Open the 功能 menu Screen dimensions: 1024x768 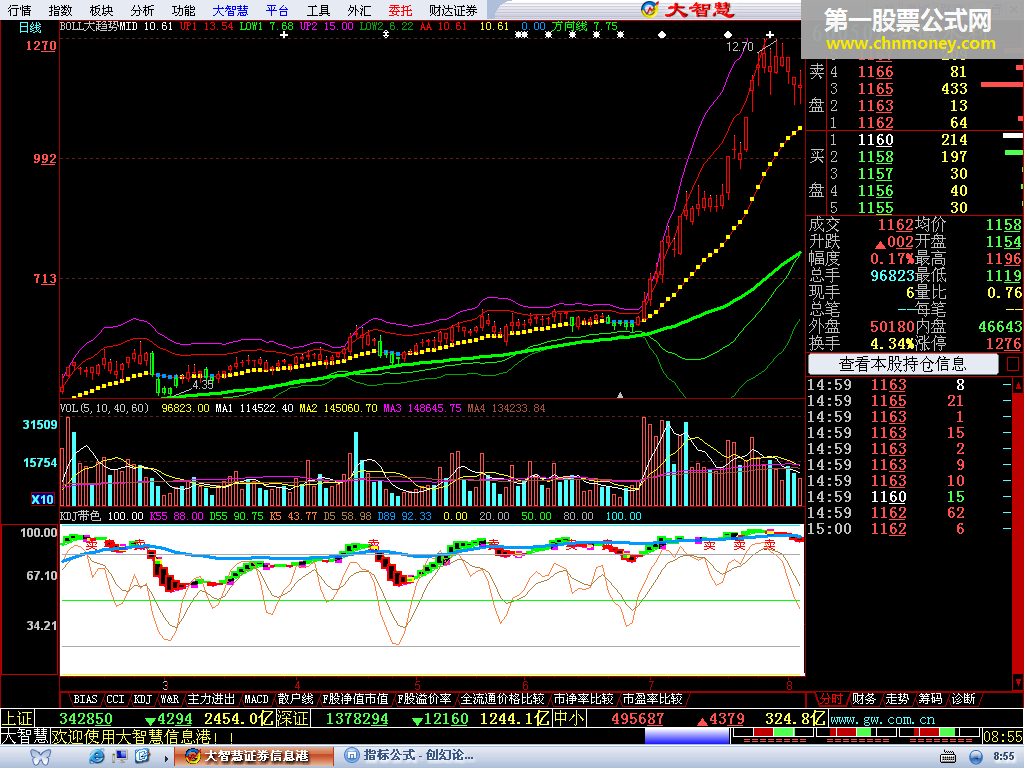tap(184, 10)
